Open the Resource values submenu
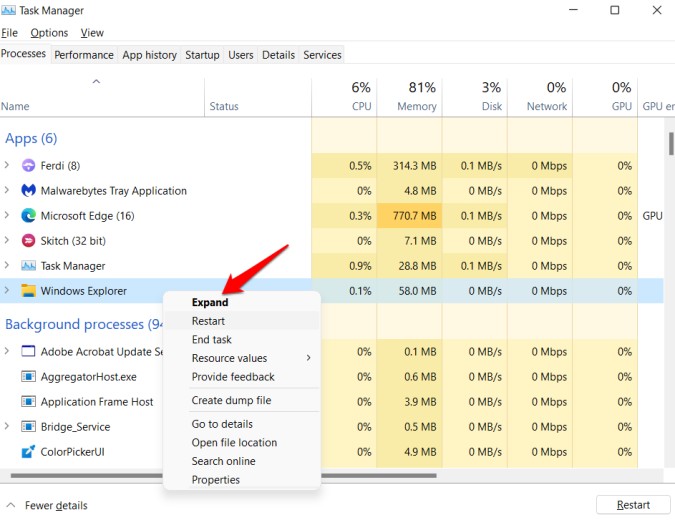This screenshot has height=520, width=675. (x=242, y=358)
